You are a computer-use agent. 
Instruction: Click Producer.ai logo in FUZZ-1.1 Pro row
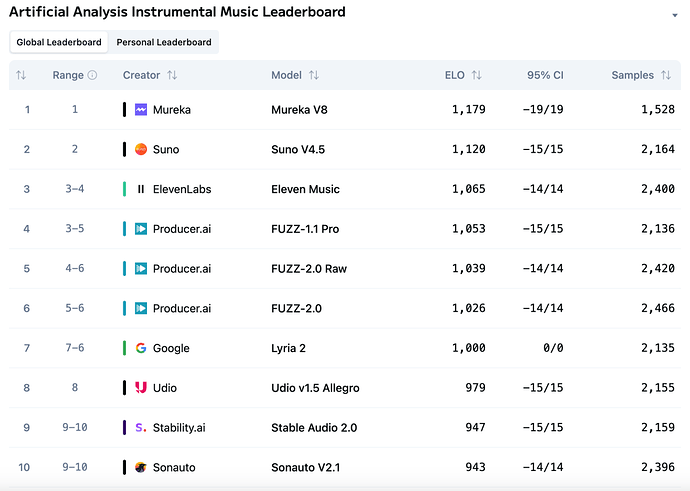pos(141,229)
